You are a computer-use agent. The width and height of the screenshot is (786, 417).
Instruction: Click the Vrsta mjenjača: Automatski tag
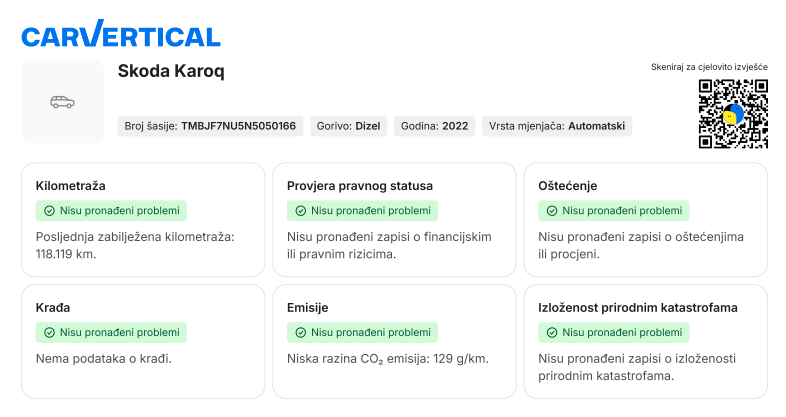556,126
